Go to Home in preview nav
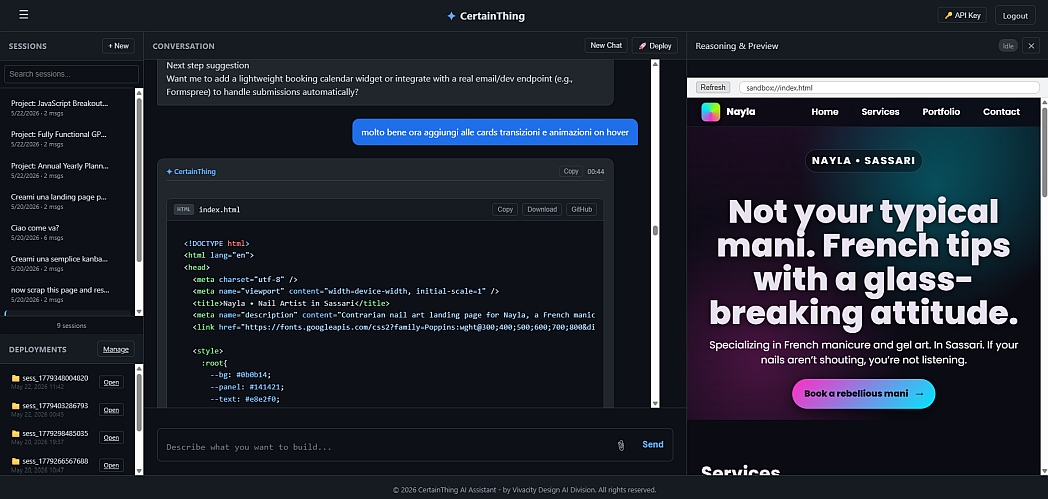This screenshot has width=1048, height=499. coord(825,112)
